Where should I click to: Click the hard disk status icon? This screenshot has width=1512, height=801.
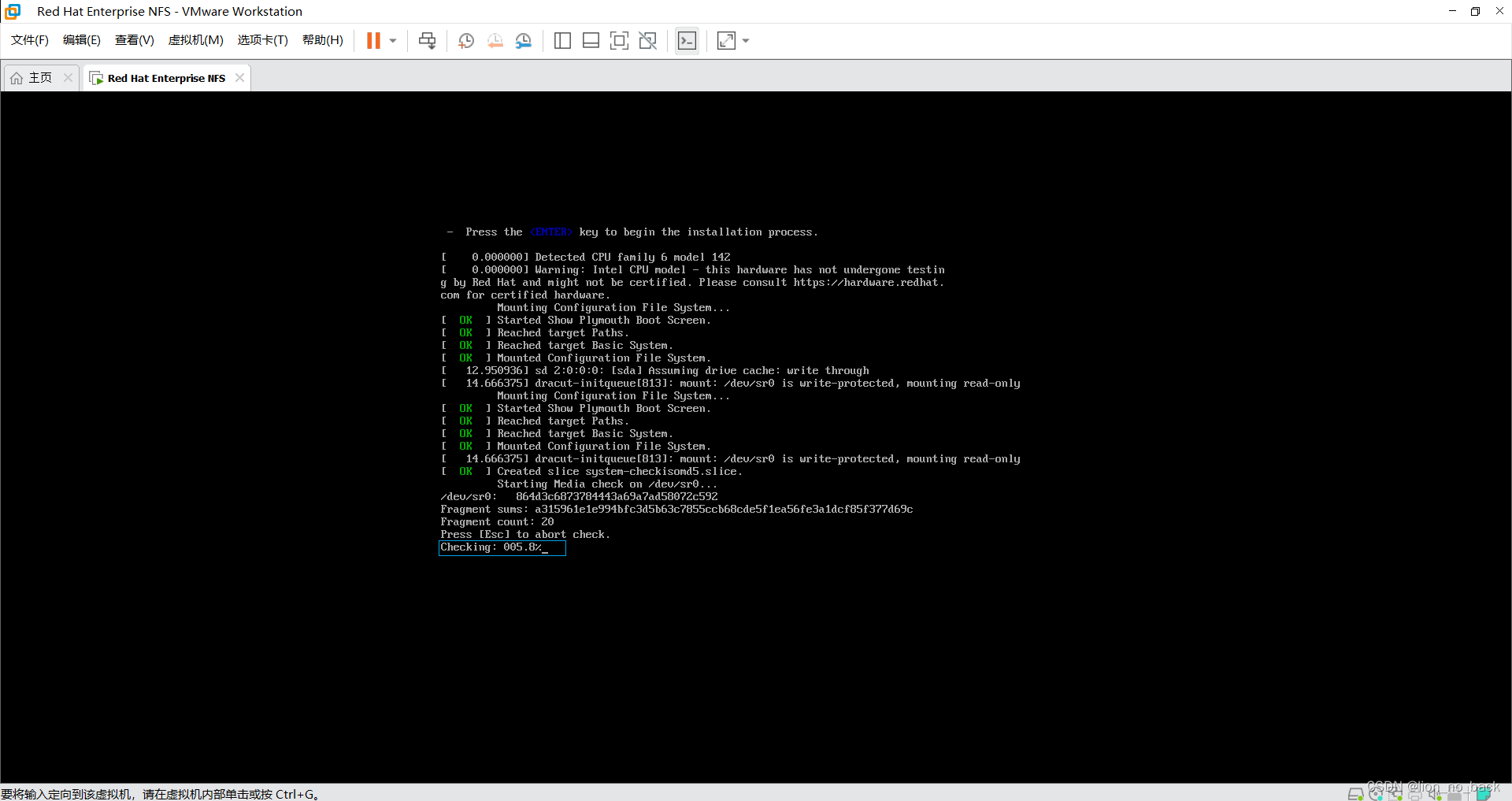[x=1355, y=794]
